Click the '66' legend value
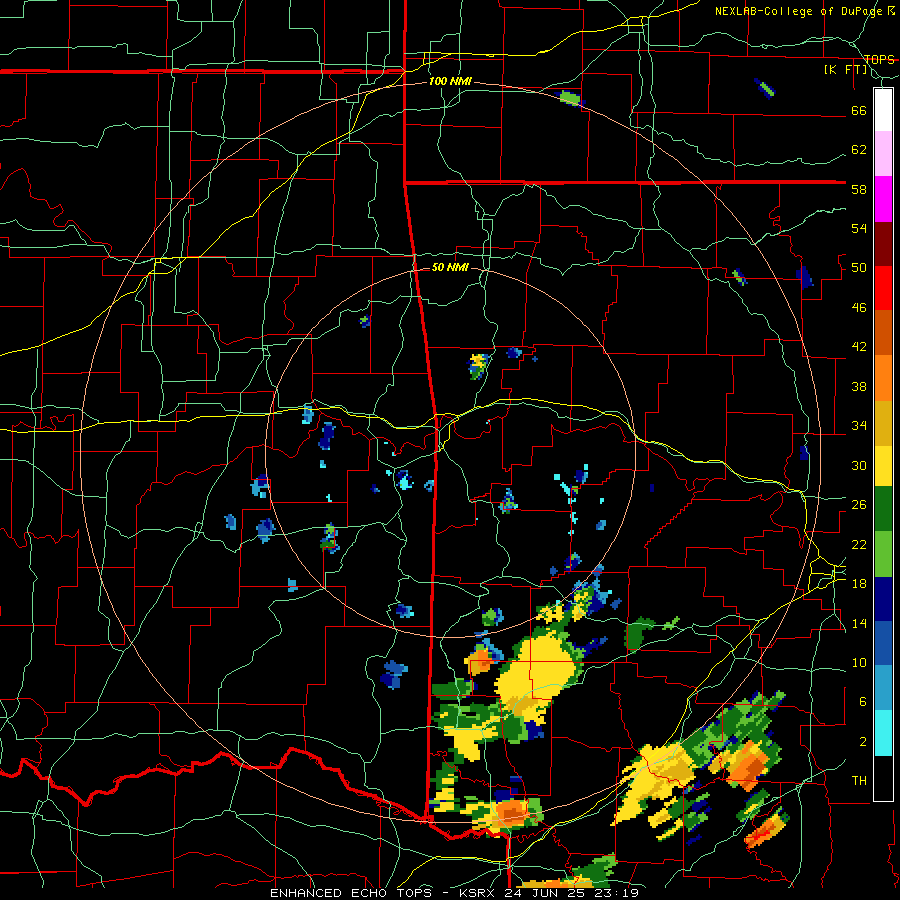 coord(859,111)
